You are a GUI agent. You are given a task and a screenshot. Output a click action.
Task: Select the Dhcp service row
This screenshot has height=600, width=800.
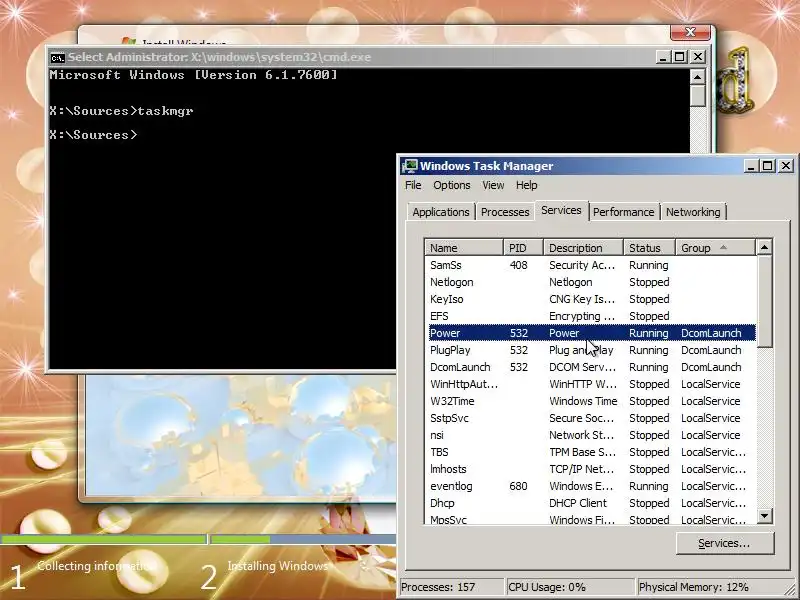point(592,503)
